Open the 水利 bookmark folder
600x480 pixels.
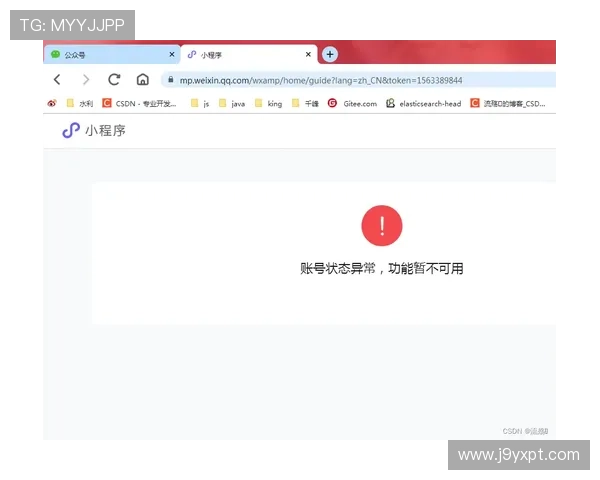[x=80, y=103]
